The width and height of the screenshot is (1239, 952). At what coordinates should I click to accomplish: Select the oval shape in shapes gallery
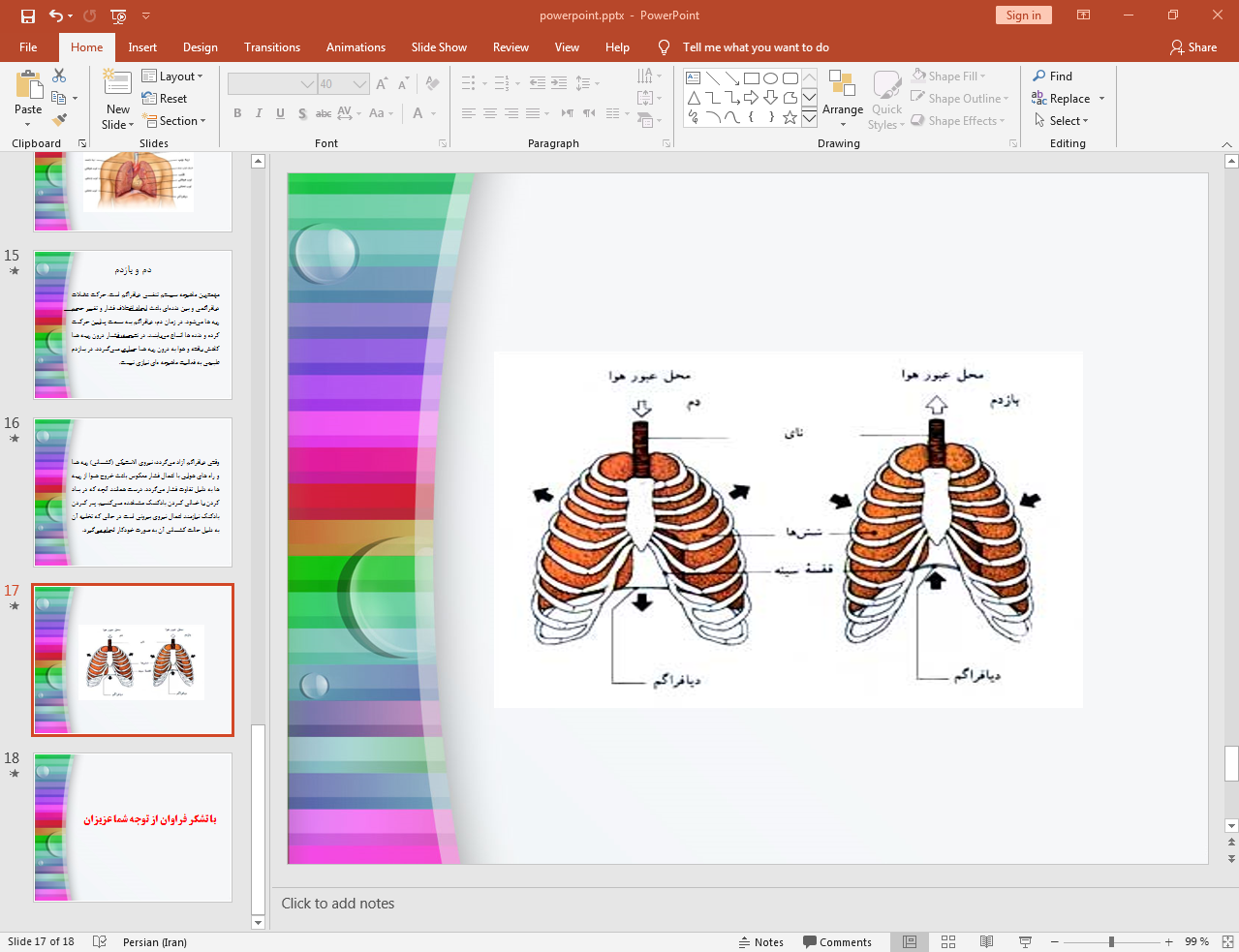[771, 78]
